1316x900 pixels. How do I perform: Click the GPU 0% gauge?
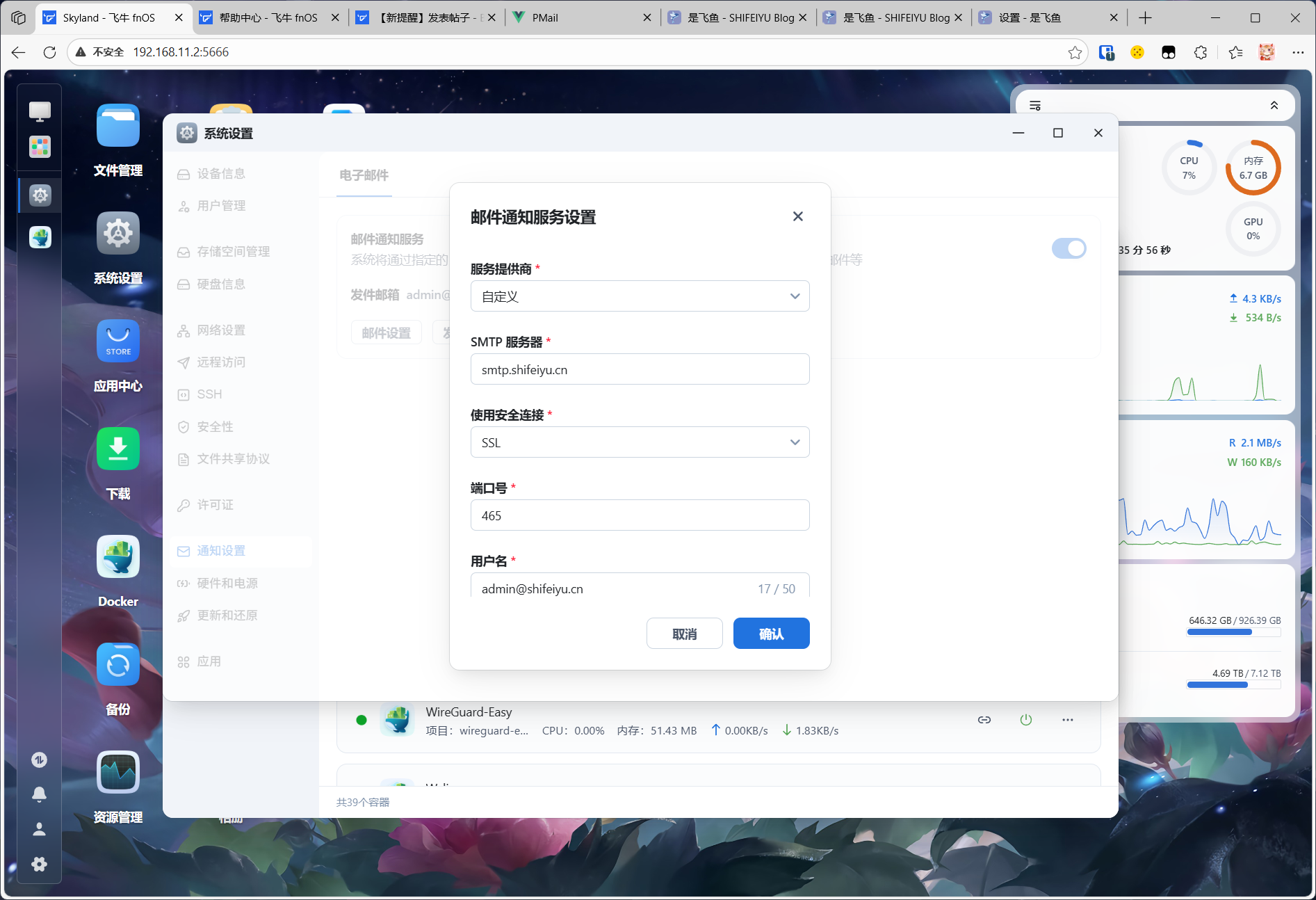pos(1253,229)
